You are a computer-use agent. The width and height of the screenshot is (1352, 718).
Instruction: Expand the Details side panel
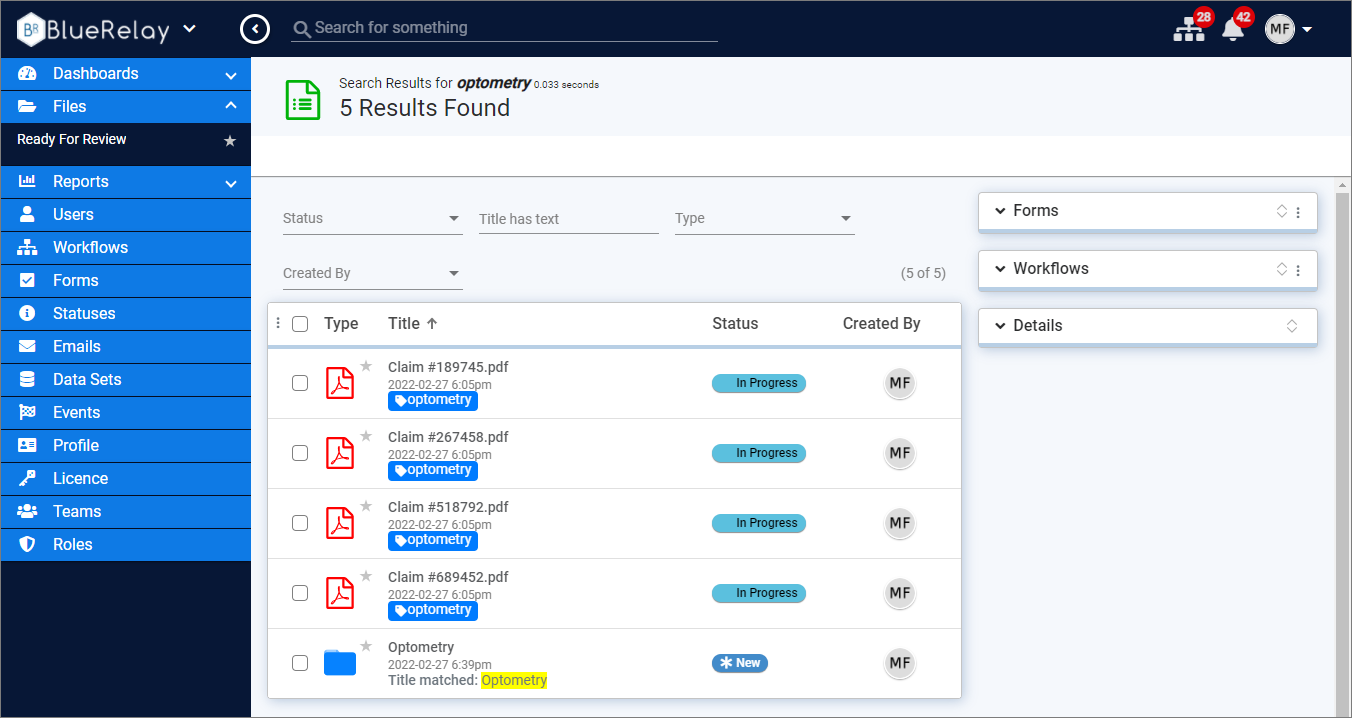[999, 326]
